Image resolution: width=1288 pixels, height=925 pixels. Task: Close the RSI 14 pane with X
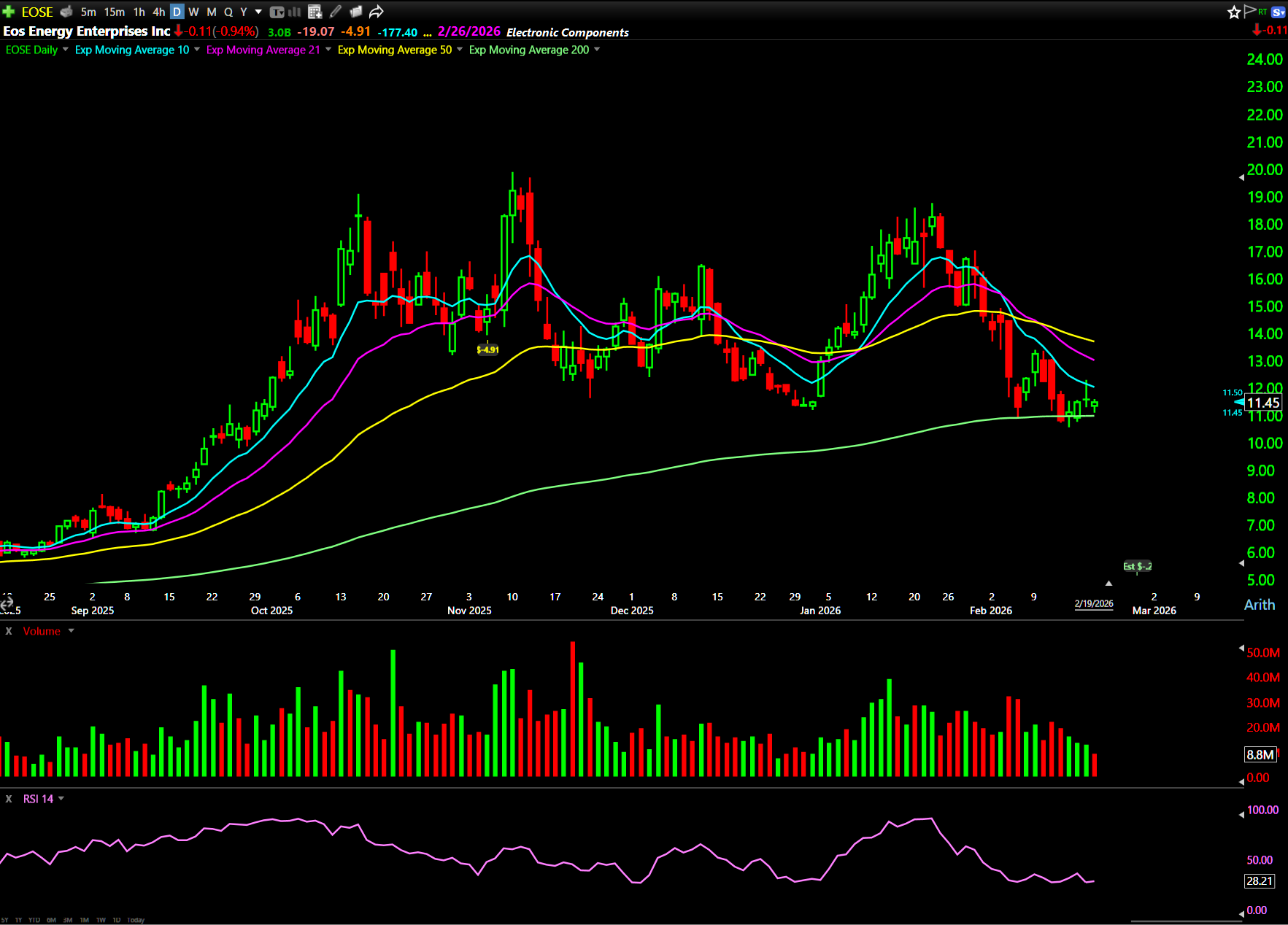pyautogui.click(x=9, y=799)
